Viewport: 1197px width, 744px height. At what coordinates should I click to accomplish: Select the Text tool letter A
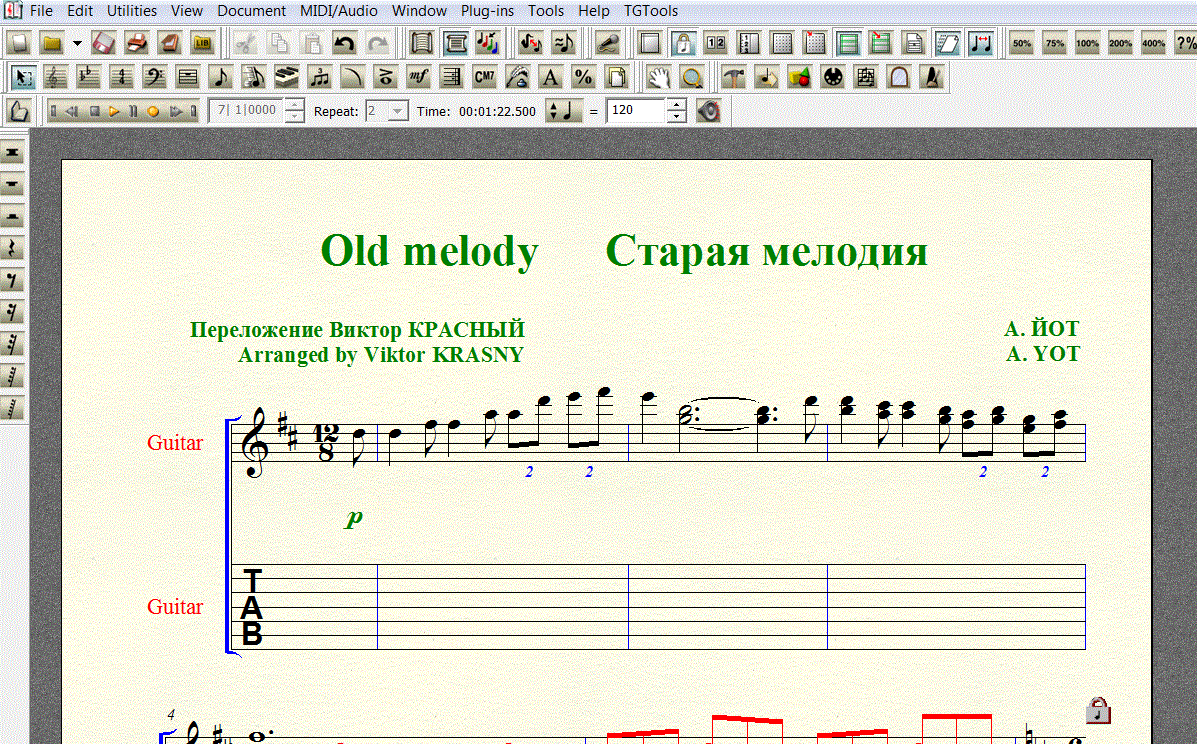tap(550, 77)
